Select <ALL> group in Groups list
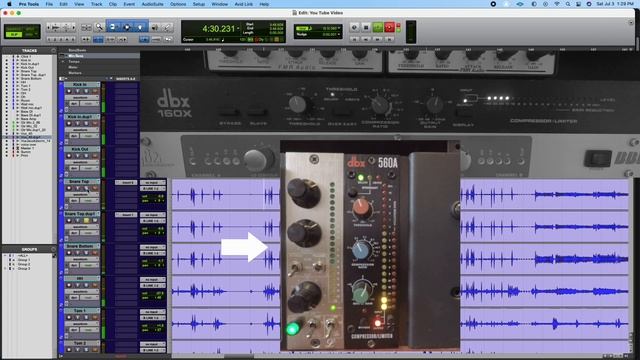The width and height of the screenshot is (640, 360). pos(22,256)
